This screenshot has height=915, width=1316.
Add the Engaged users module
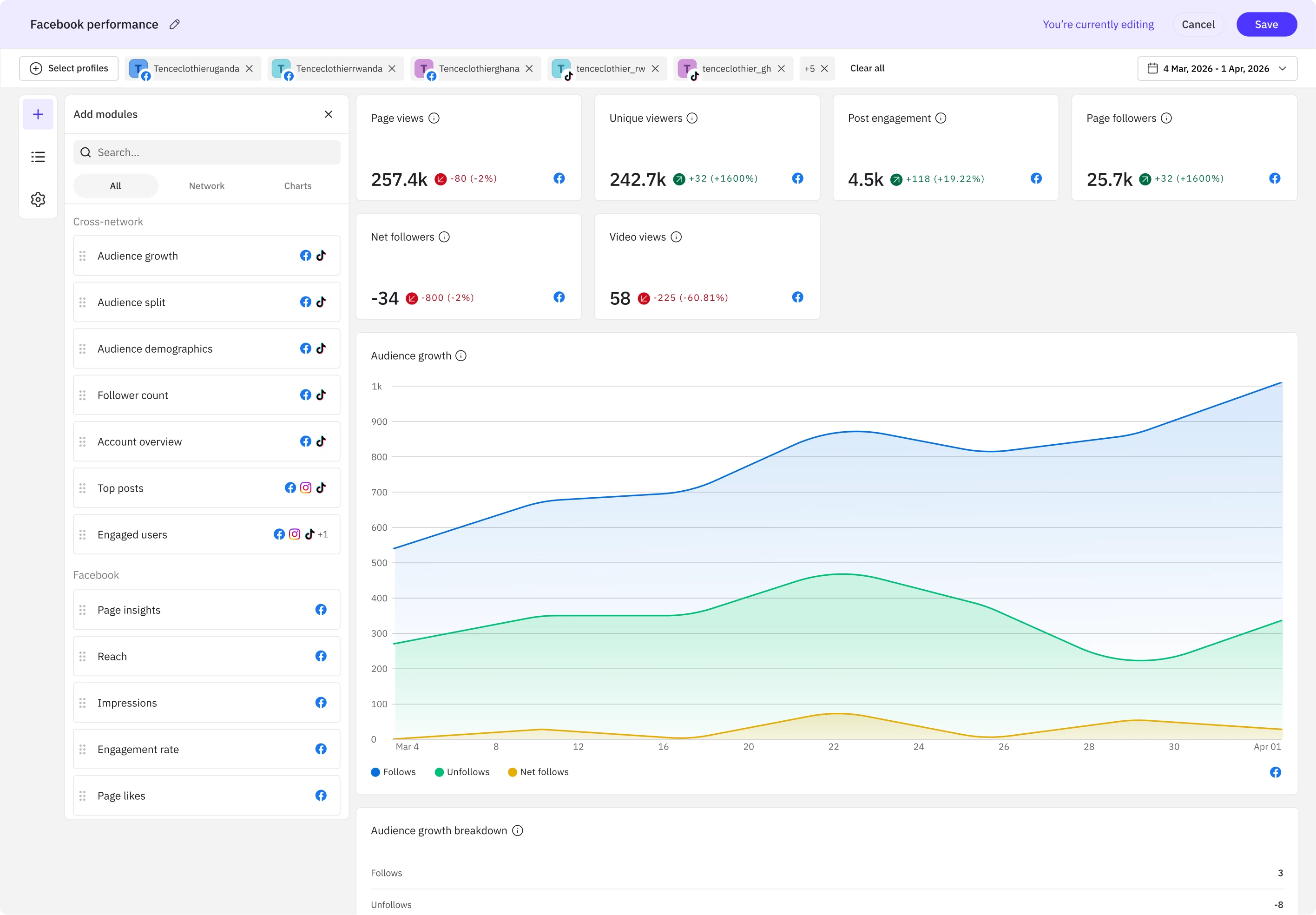click(207, 534)
